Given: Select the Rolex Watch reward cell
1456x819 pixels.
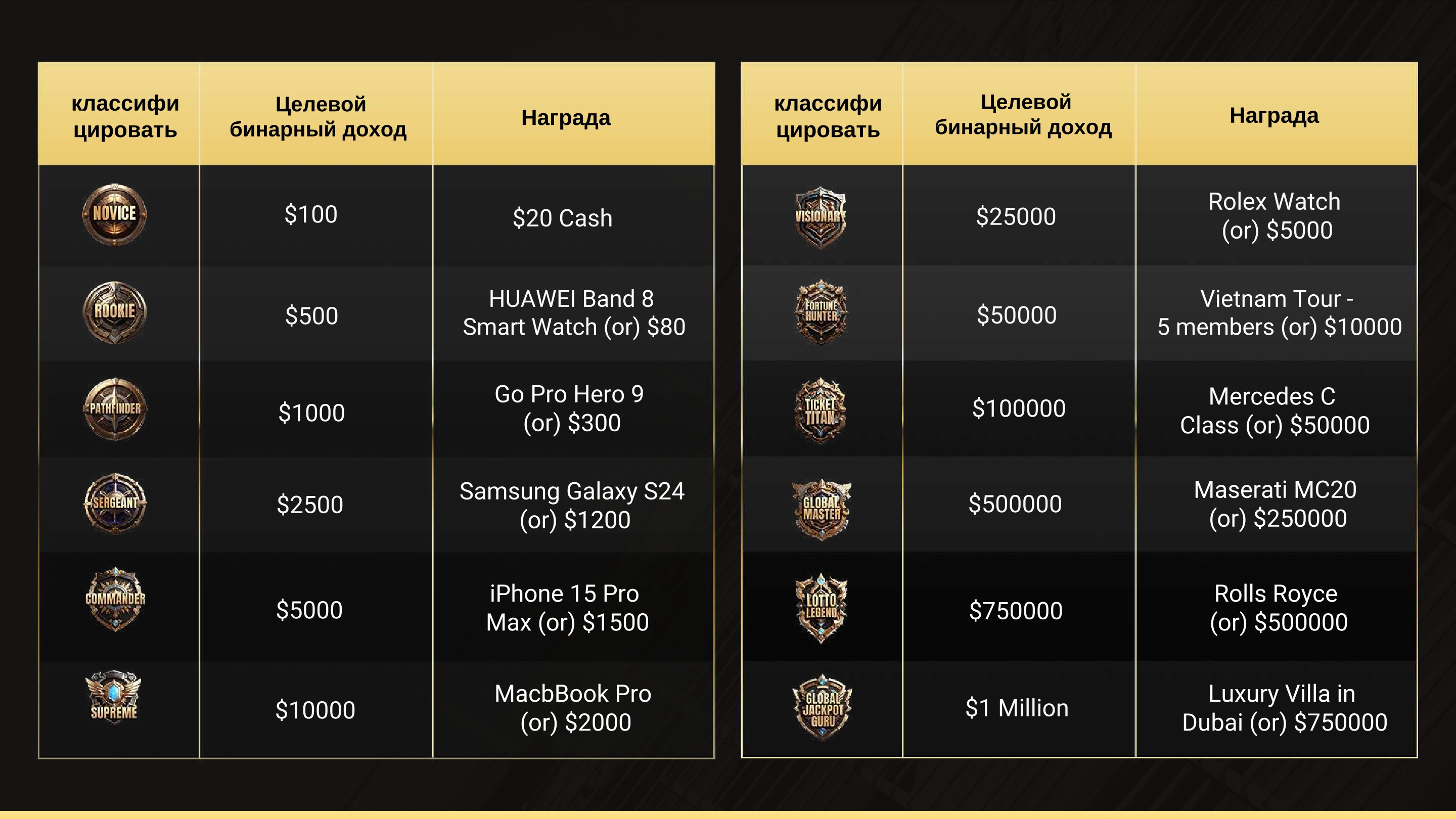Looking at the screenshot, I should coord(1276,216).
